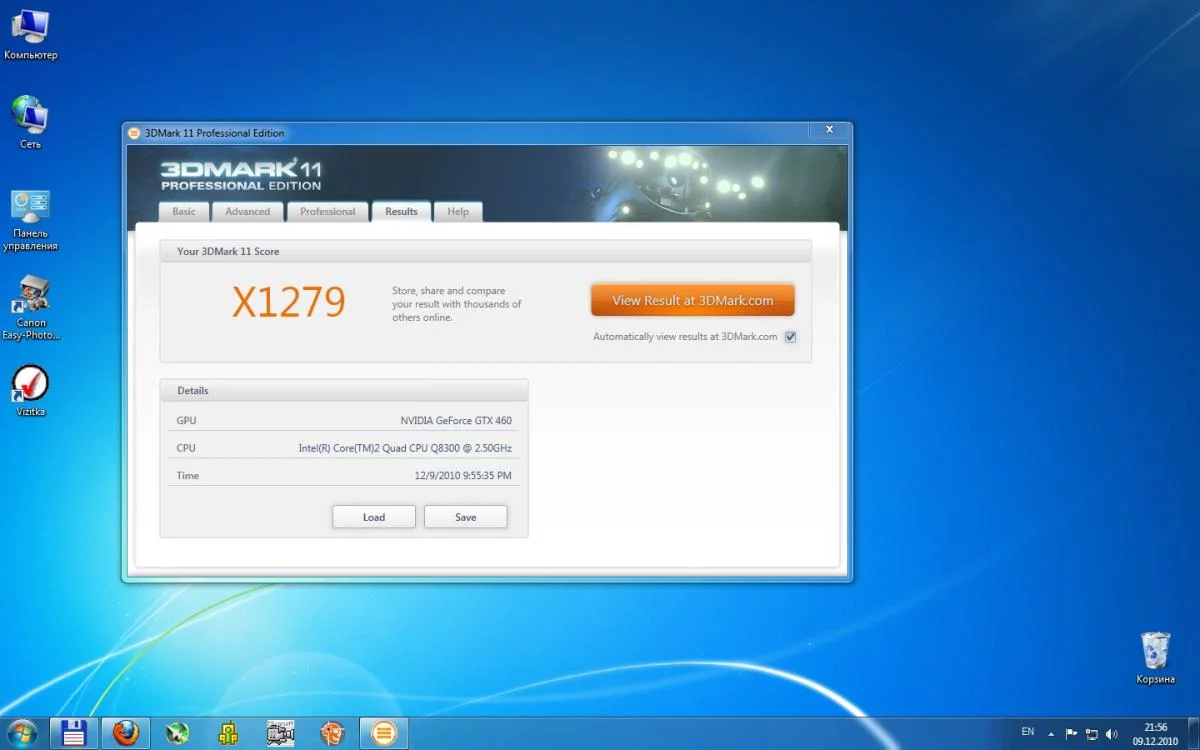Viewport: 1200px width, 750px height.
Task: Click the floppy disk taskbar icon
Action: pyautogui.click(x=74, y=733)
